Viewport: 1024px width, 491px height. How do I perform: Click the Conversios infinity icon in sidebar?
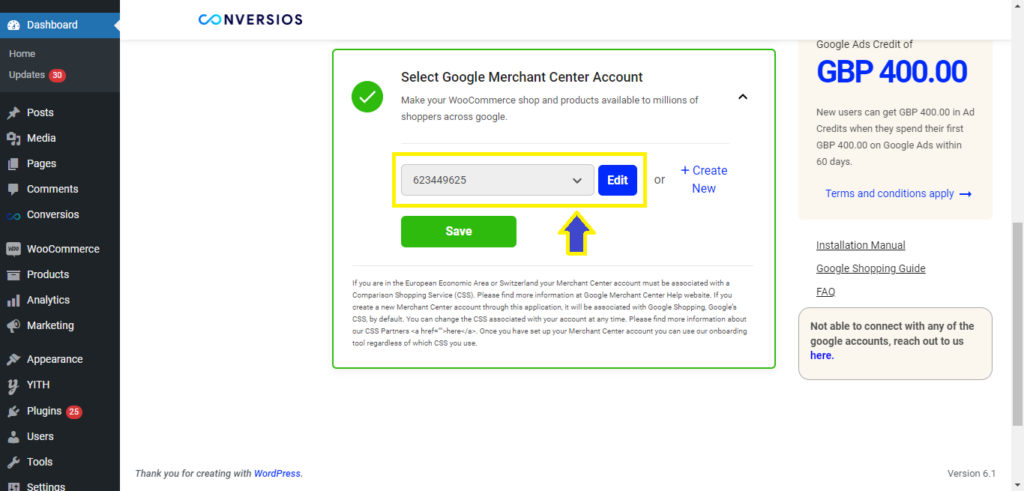pyautogui.click(x=13, y=215)
